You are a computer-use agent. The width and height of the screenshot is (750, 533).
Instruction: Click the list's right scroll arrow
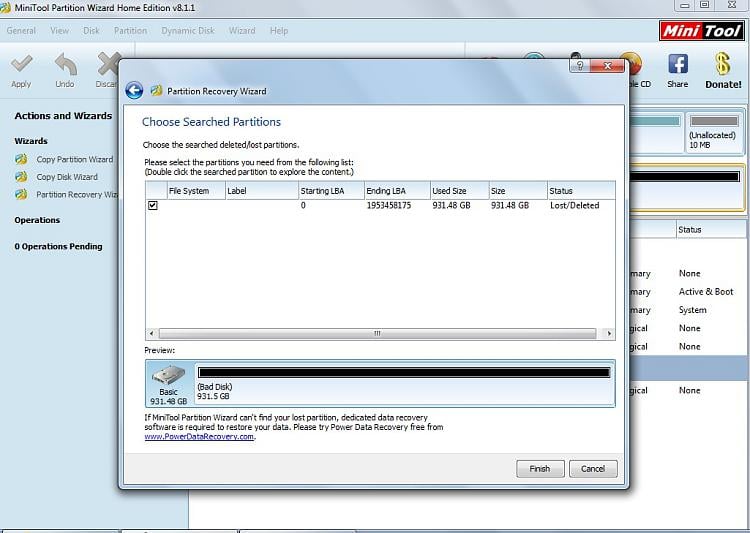click(609, 333)
